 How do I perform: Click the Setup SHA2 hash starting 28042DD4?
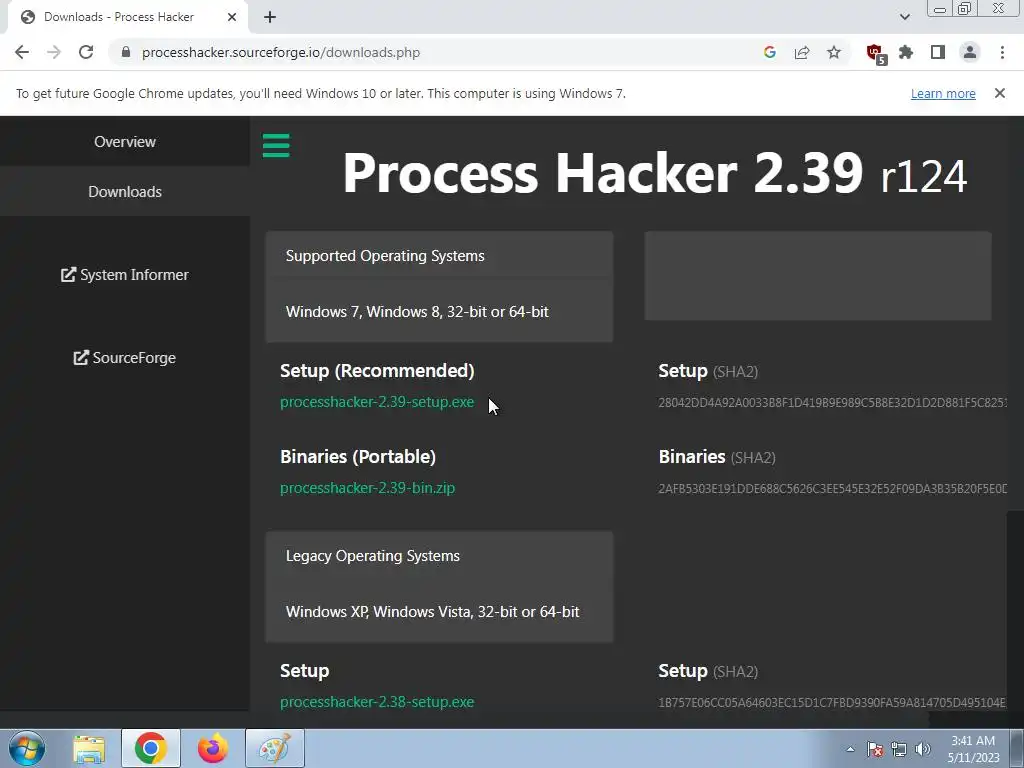pos(833,402)
